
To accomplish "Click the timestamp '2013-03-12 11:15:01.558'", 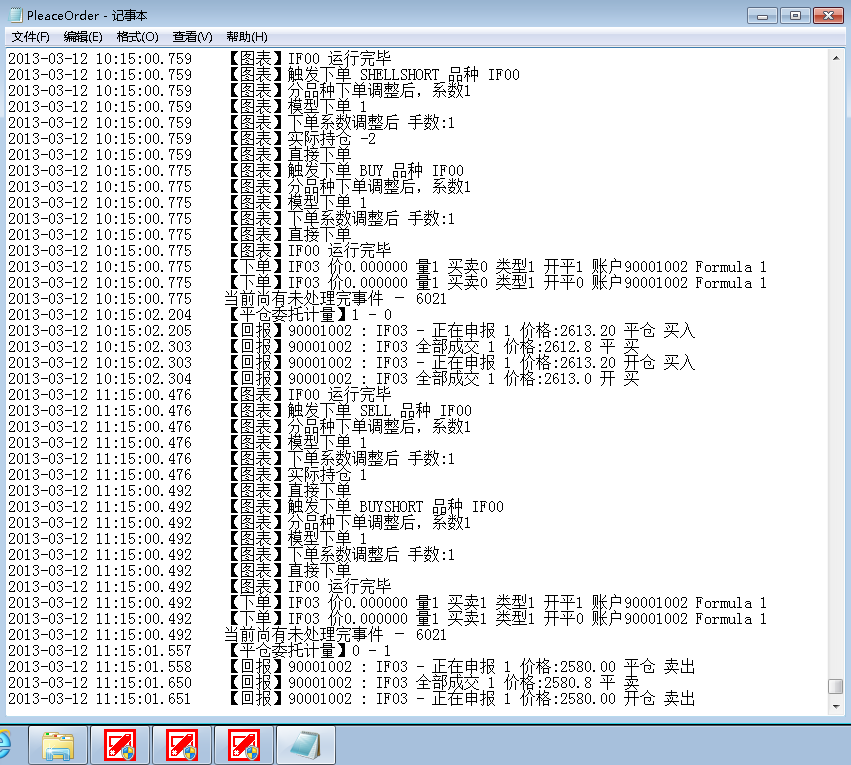I will coord(100,667).
